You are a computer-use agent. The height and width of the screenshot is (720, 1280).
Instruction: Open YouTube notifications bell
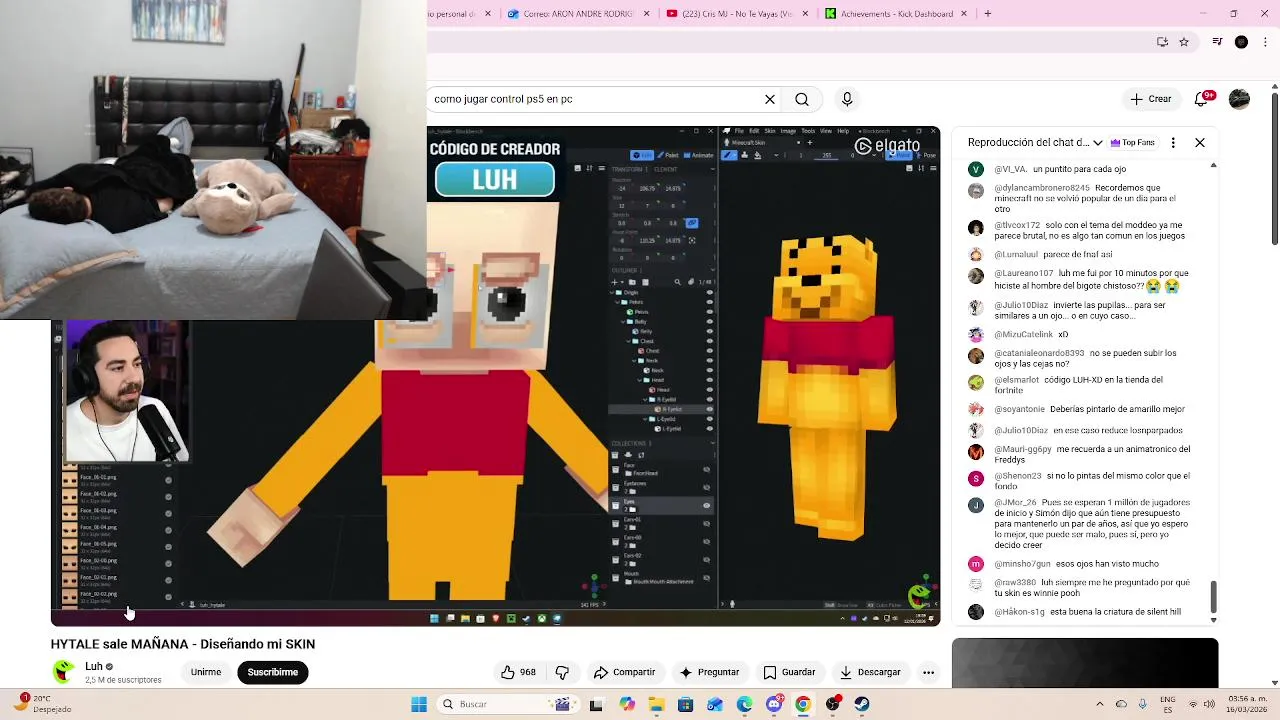(1202, 99)
